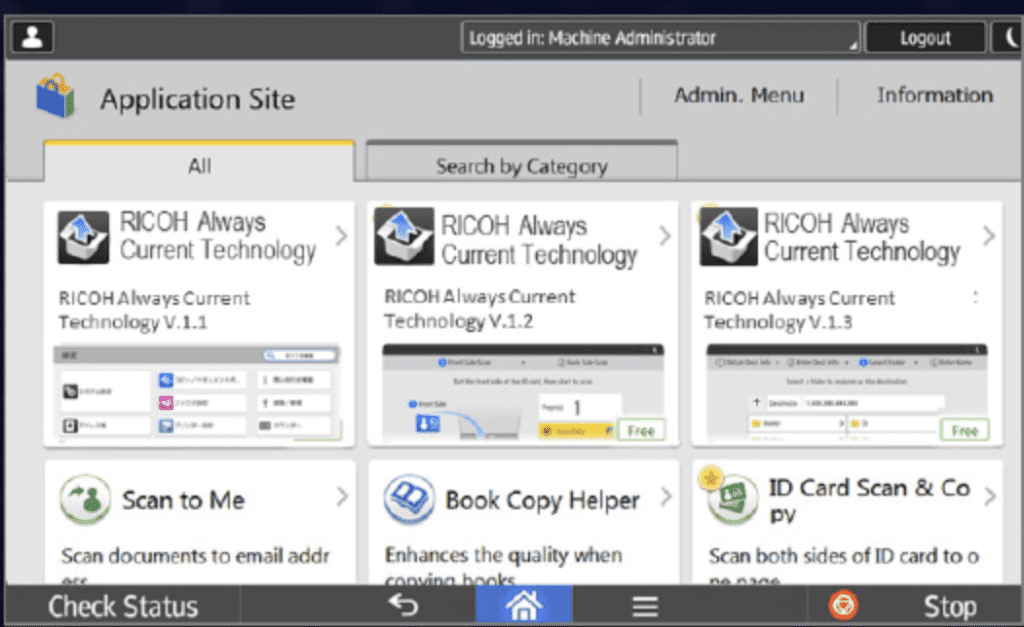
Task: Open the V.1.1 app screenshot thumbnail
Action: click(197, 393)
